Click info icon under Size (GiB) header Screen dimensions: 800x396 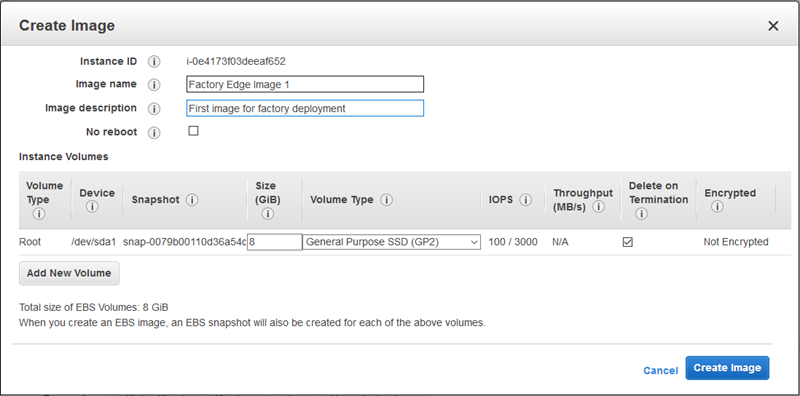coord(267,214)
